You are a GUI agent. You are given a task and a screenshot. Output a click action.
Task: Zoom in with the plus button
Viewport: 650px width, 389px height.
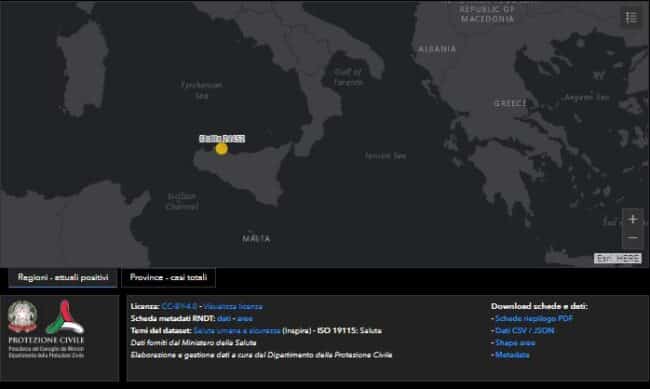click(633, 219)
